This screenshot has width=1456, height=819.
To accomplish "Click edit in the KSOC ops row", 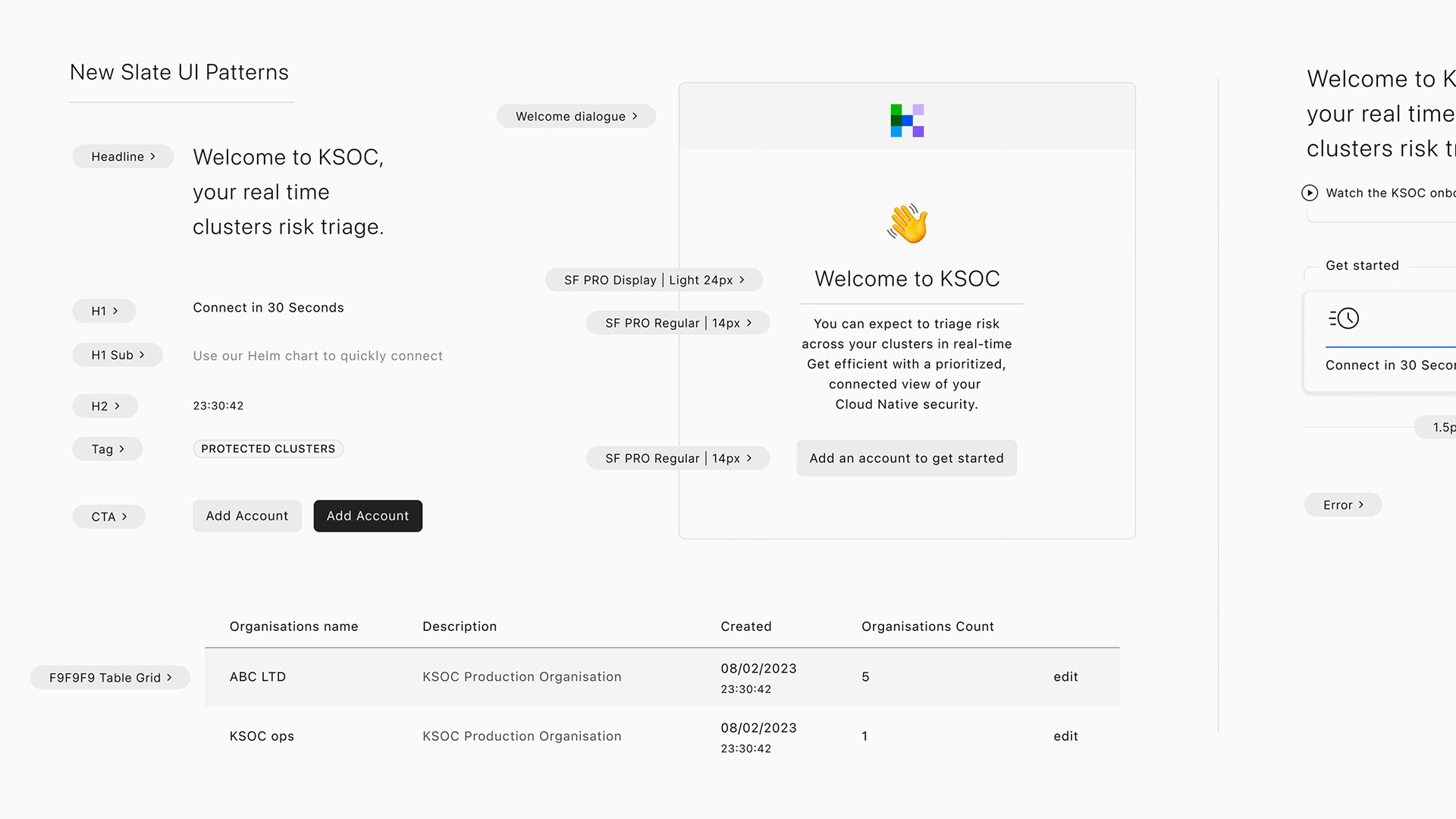I will [1065, 736].
